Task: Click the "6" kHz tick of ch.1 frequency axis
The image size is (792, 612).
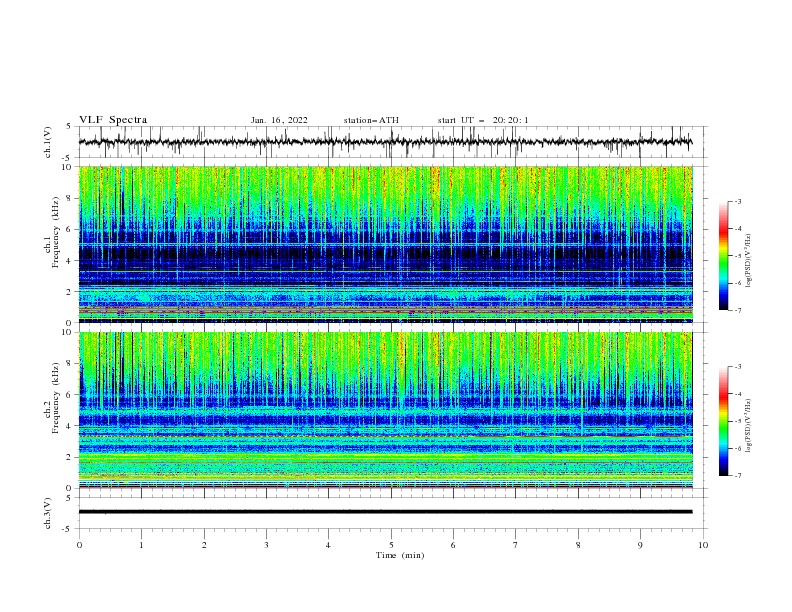Action: tap(69, 229)
